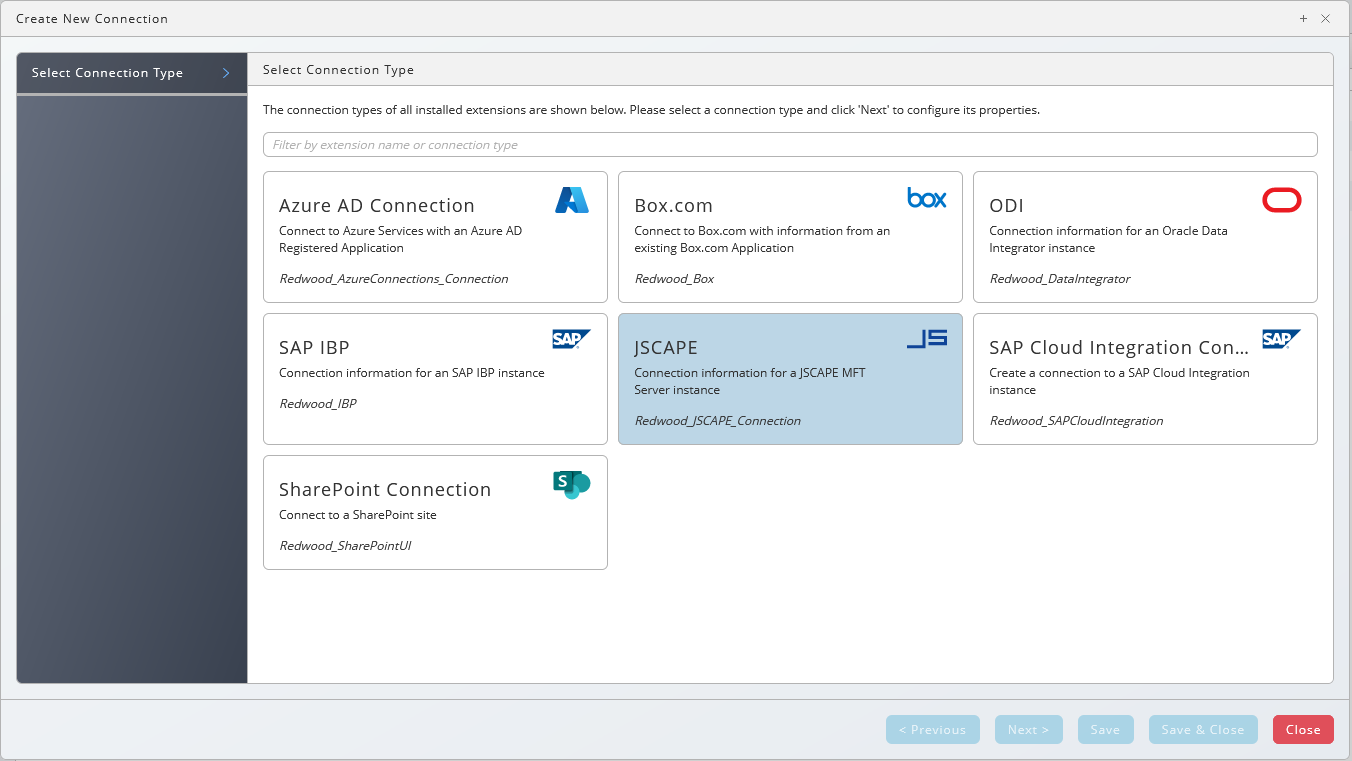Click chevron beside Select Connection Type step

coord(226,73)
